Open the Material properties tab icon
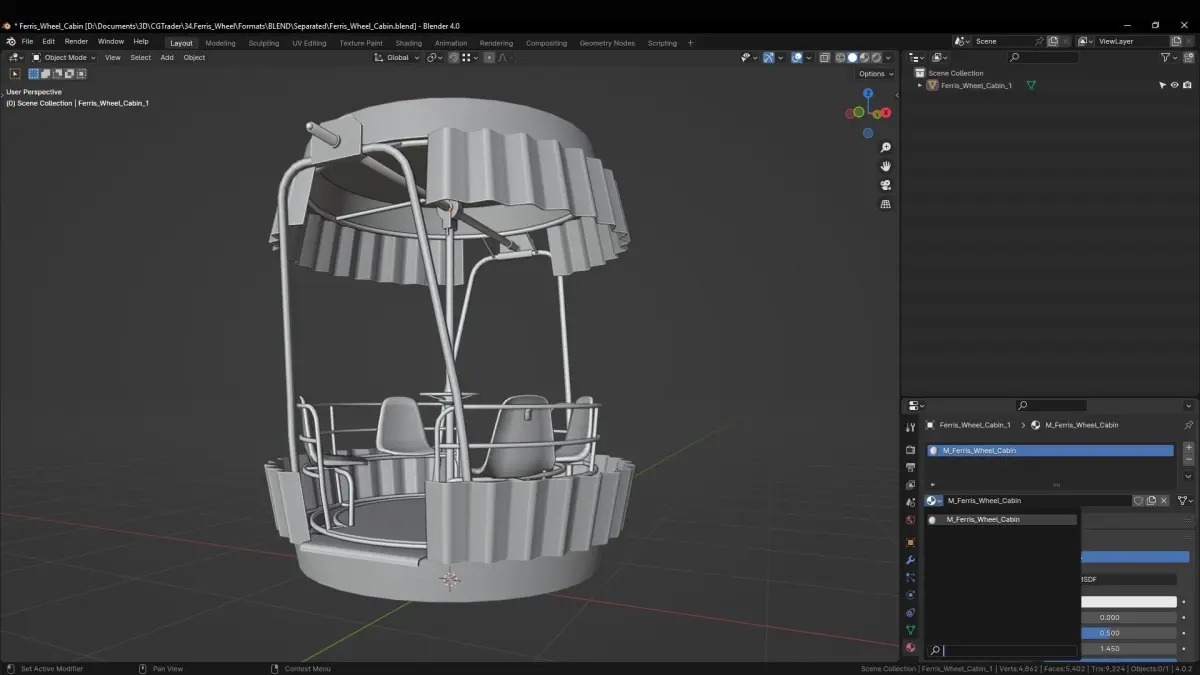 click(x=910, y=647)
